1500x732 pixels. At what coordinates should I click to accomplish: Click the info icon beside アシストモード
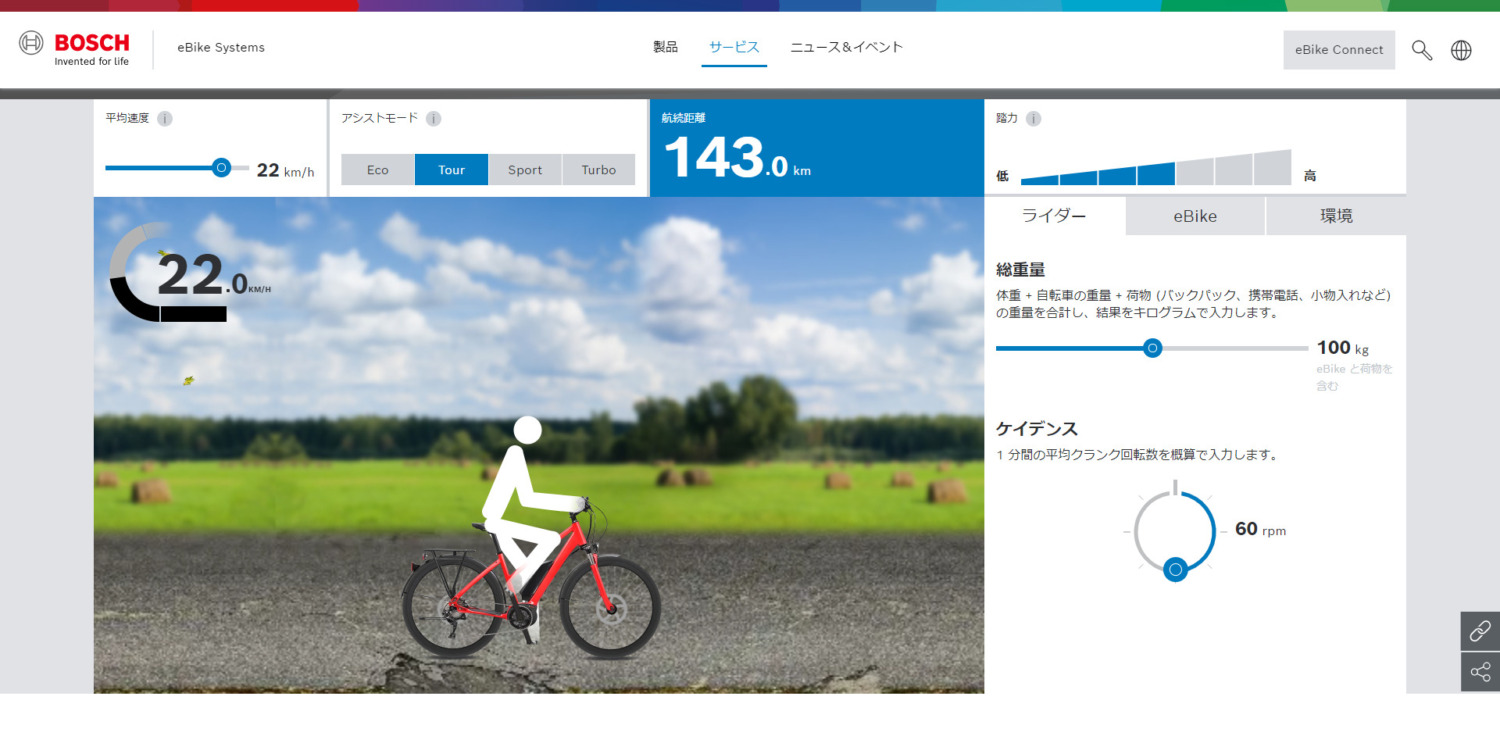433,118
